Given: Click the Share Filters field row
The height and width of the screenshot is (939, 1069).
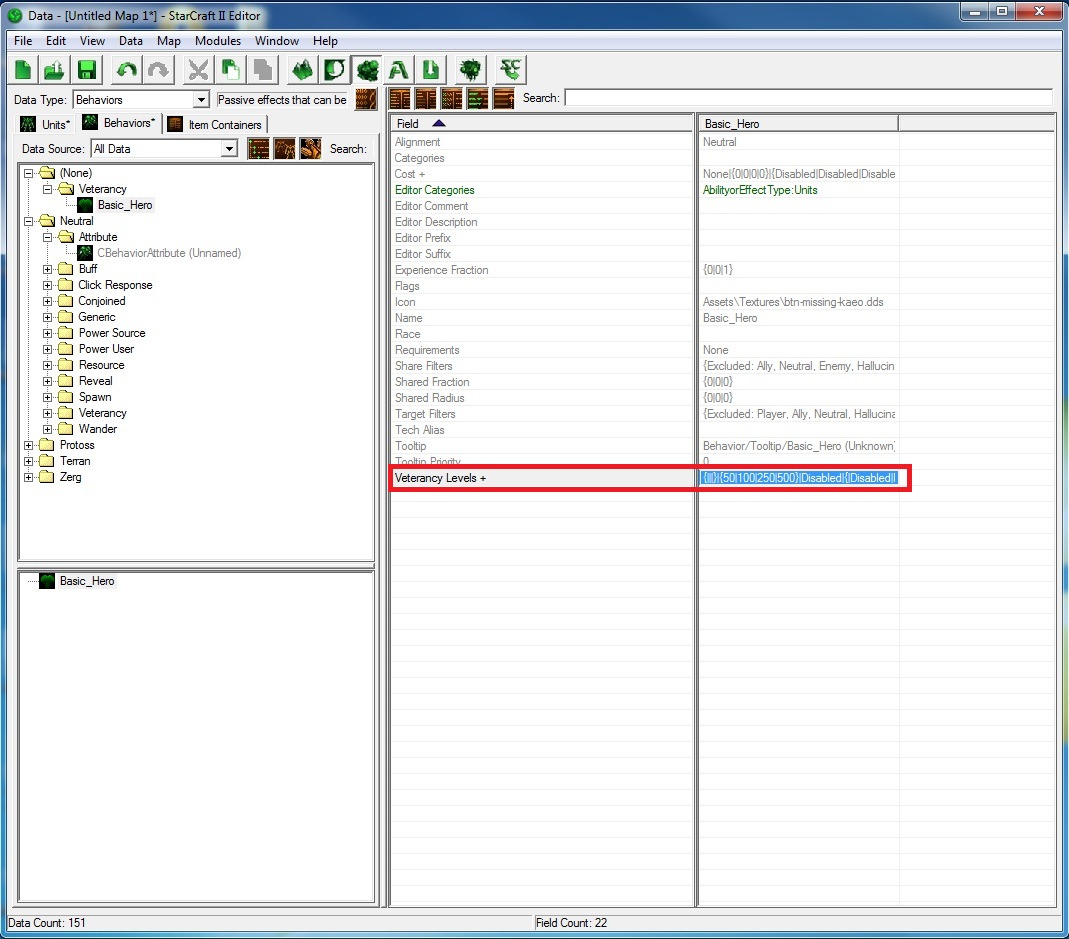Looking at the screenshot, I should (x=542, y=366).
